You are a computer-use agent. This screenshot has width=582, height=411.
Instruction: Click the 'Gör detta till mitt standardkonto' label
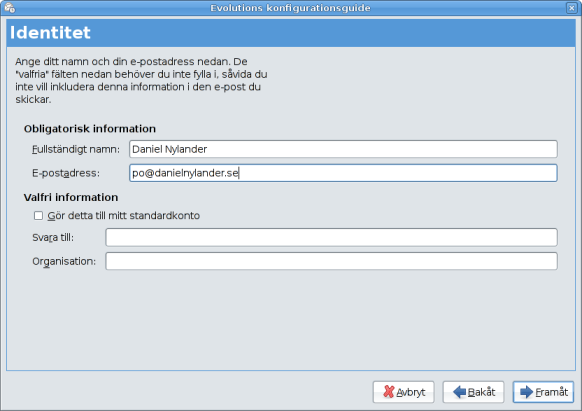(x=124, y=216)
